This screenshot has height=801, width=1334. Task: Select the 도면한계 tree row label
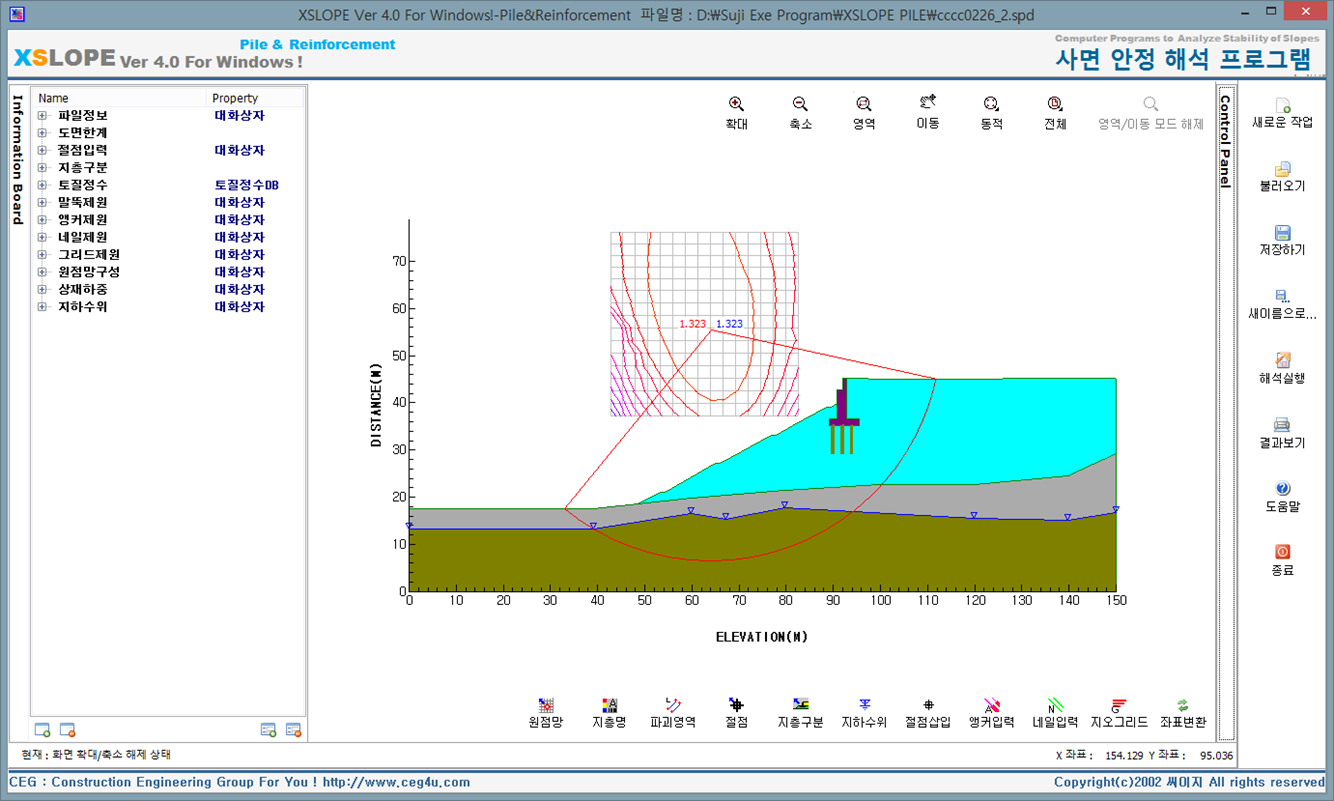(x=83, y=132)
